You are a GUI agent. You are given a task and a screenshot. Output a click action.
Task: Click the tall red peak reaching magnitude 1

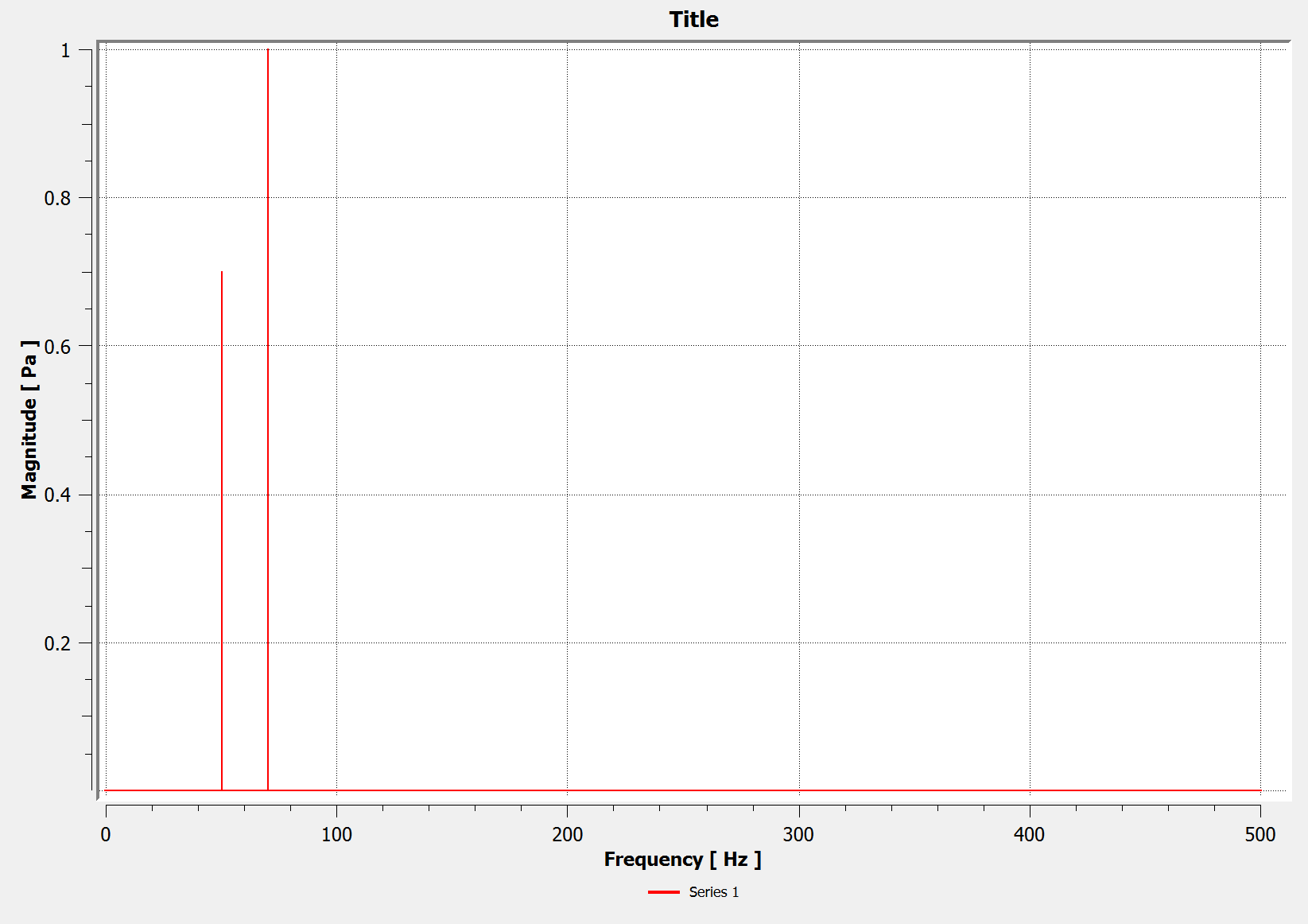(268, 420)
